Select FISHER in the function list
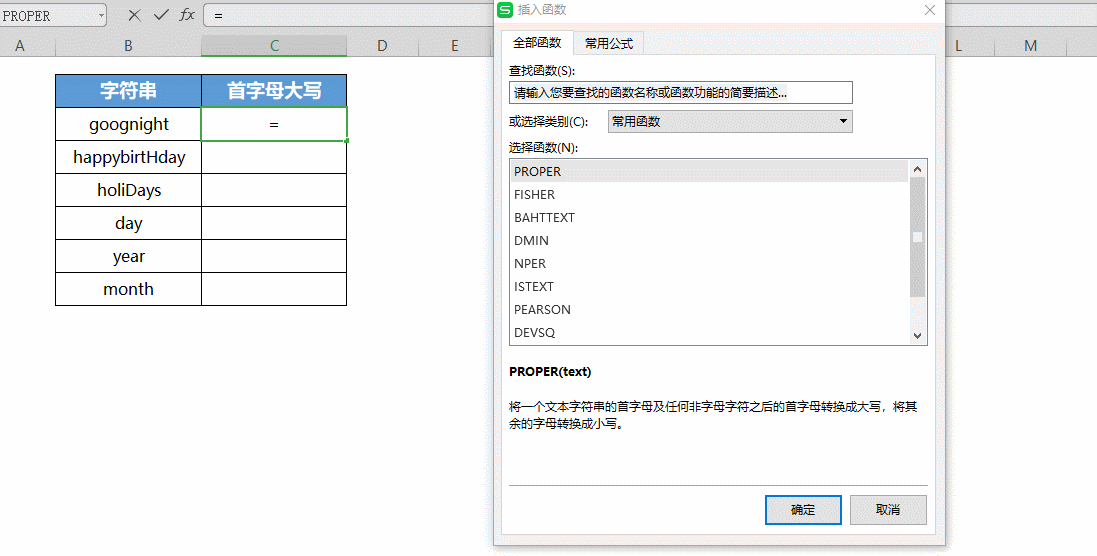The height and width of the screenshot is (556, 1097). click(709, 194)
